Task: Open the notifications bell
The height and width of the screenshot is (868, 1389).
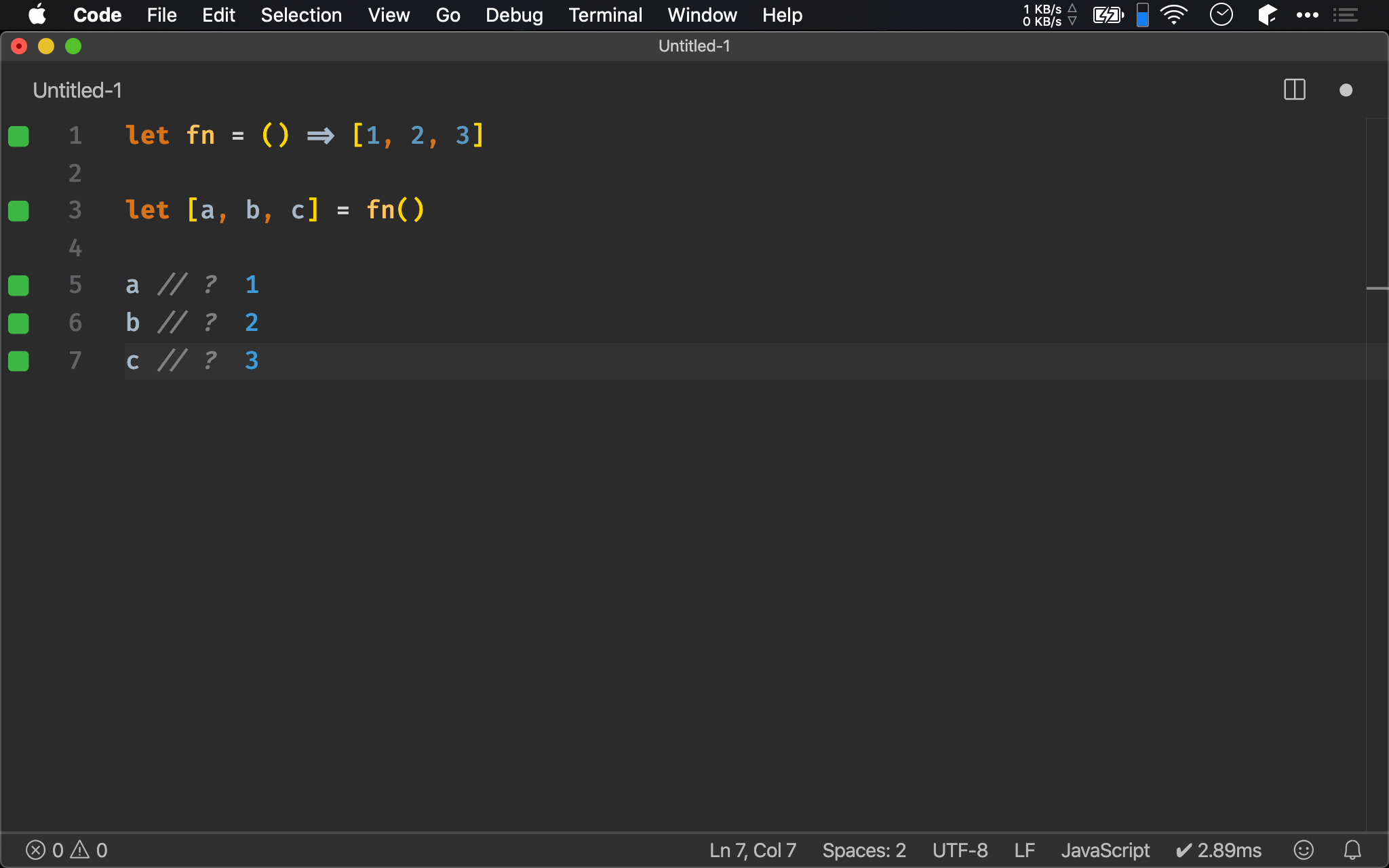Action: 1352,850
